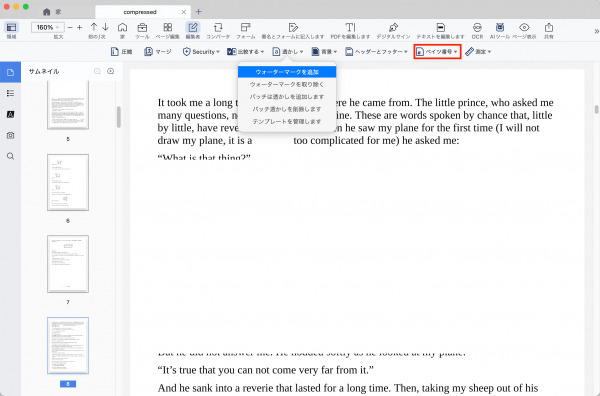Select the highlighted editor (編集者) pencil icon
This screenshot has height=396, width=600.
tap(193, 28)
